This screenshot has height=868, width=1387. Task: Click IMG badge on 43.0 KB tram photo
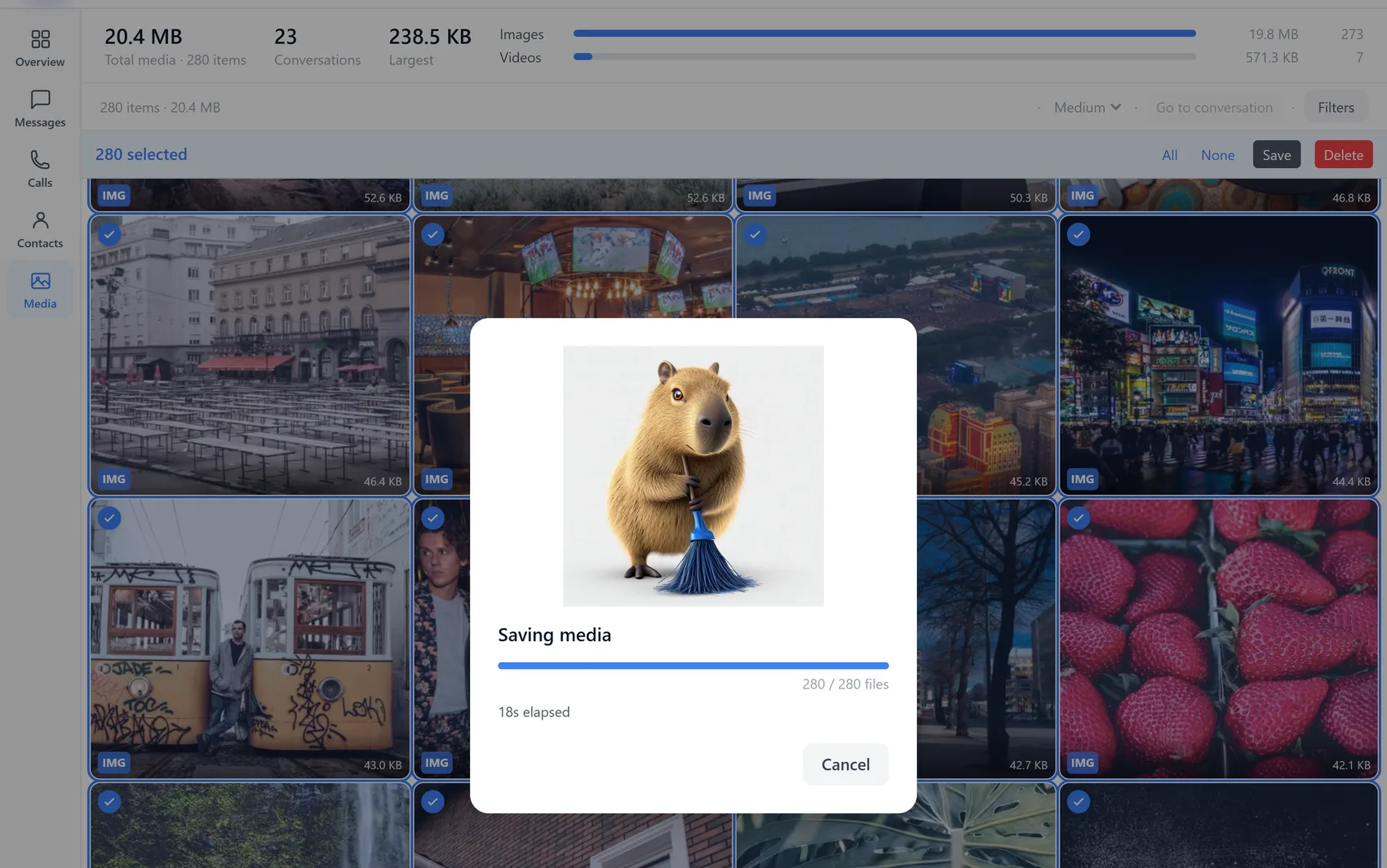(x=114, y=763)
